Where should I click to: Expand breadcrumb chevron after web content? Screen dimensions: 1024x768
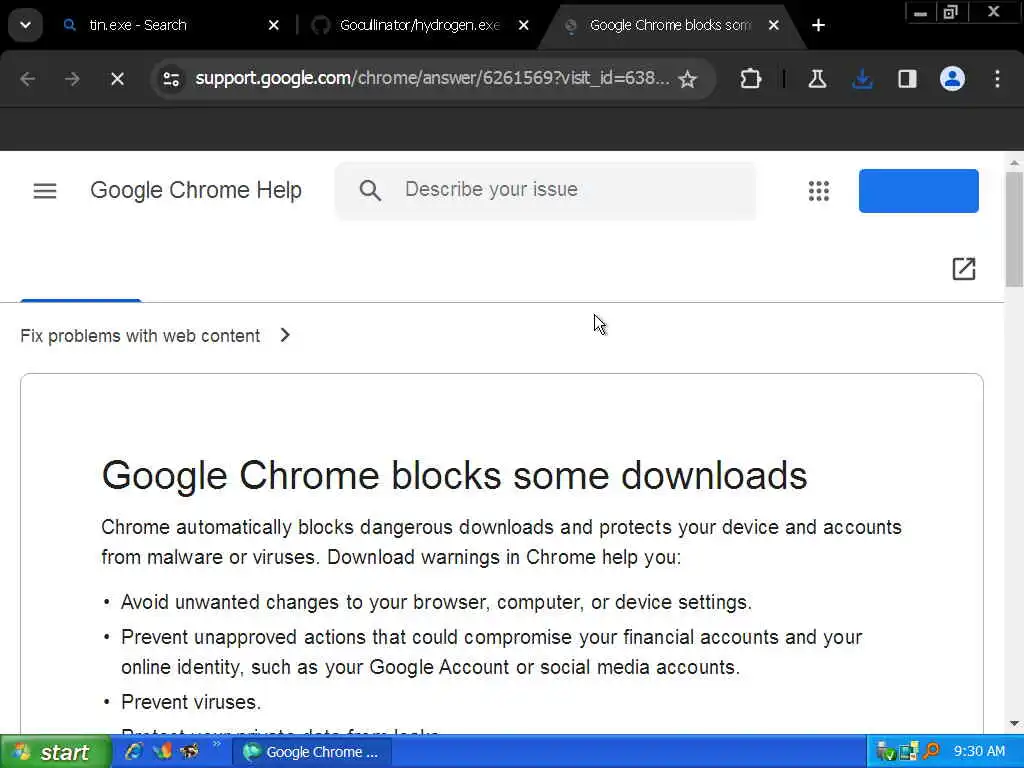click(x=285, y=335)
